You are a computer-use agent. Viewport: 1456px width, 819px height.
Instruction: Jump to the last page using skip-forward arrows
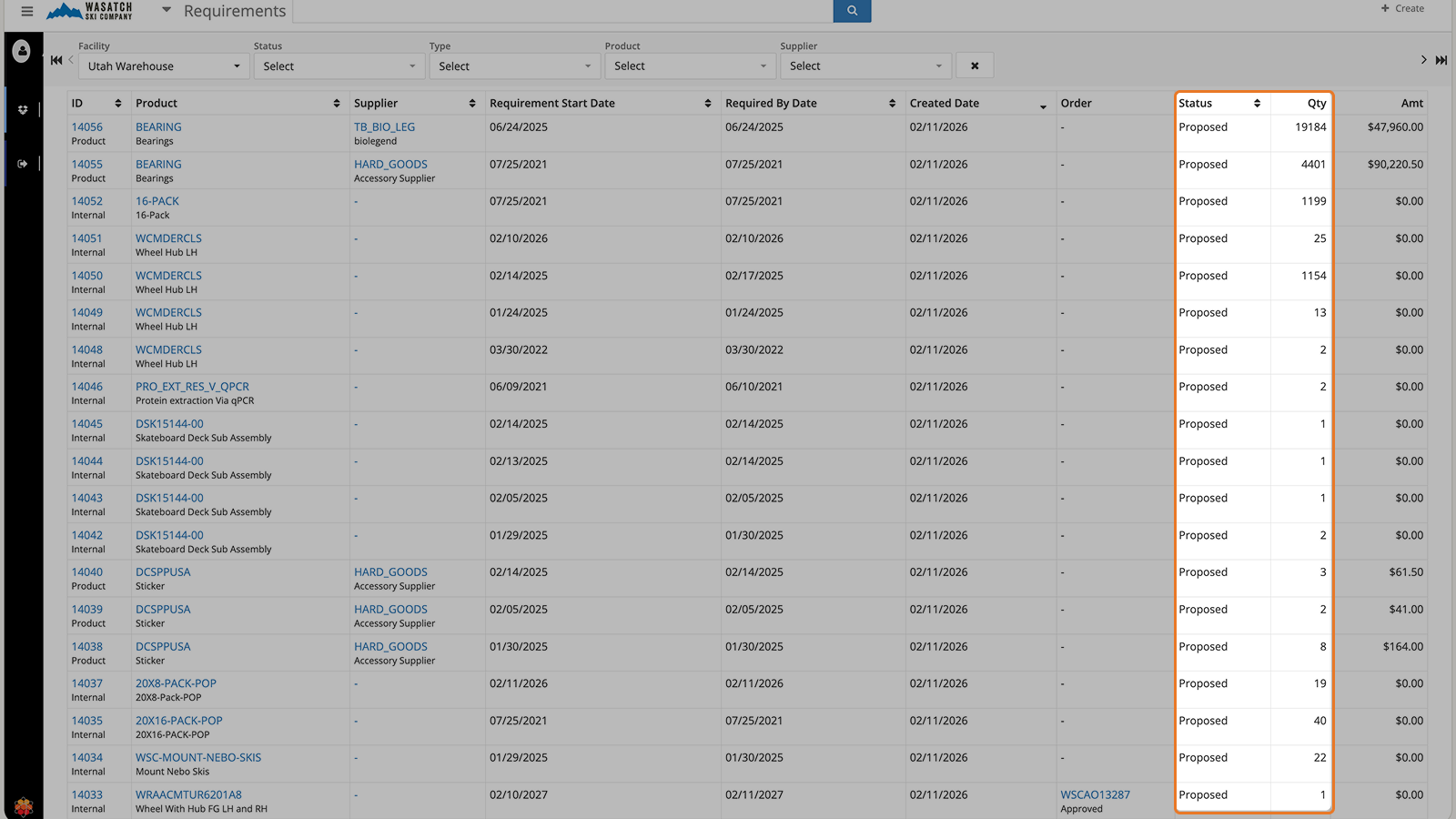[1441, 59]
